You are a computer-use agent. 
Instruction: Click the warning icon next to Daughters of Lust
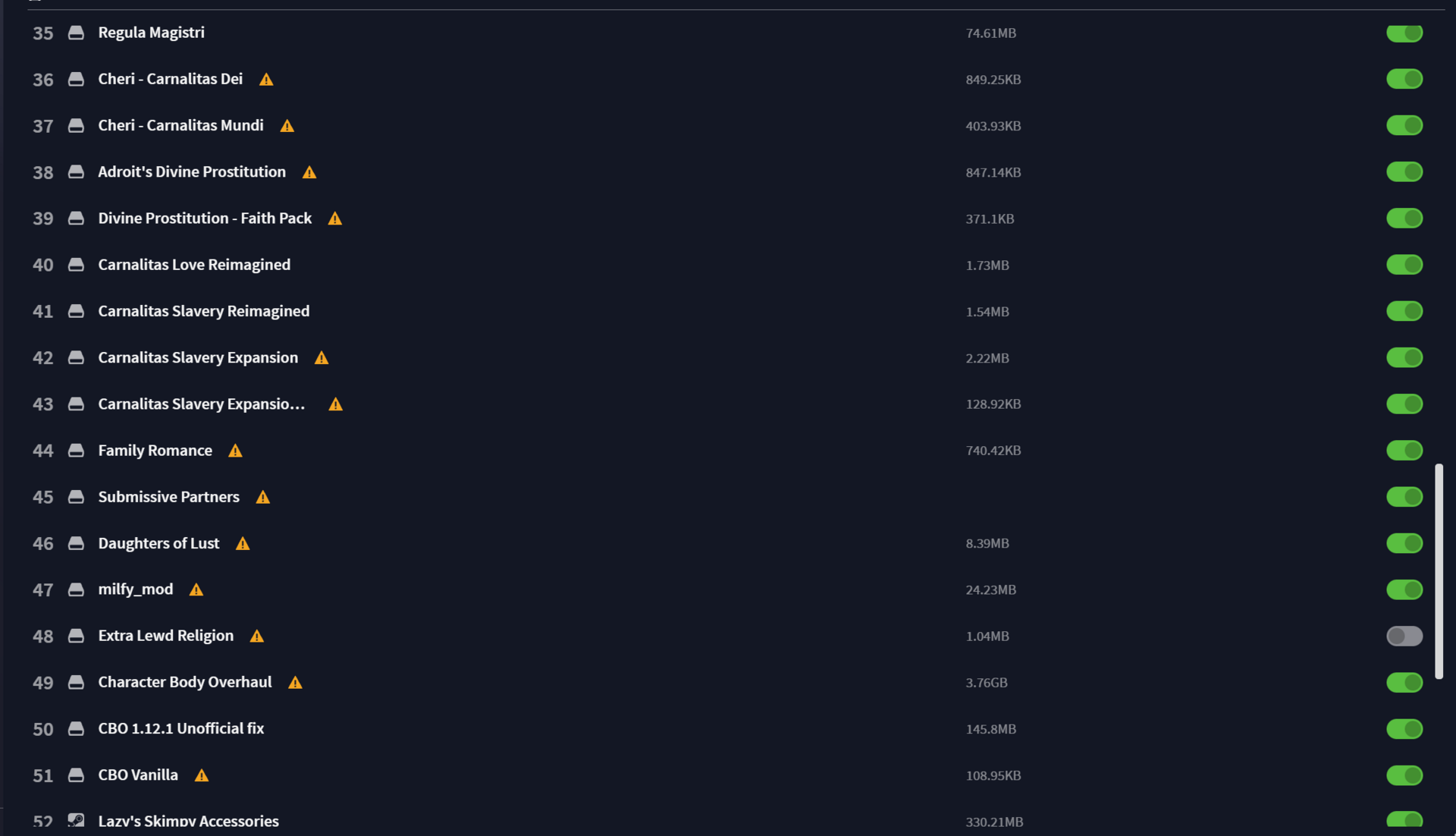pos(243,543)
